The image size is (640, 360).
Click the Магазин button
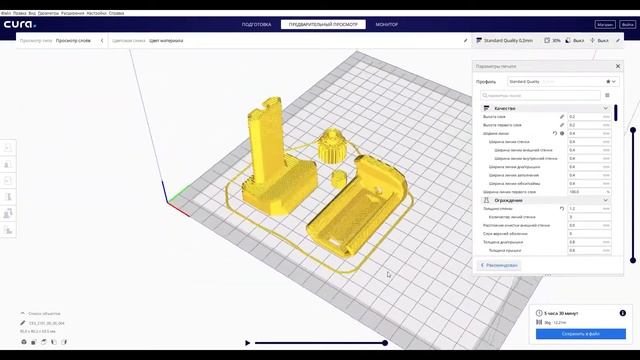point(605,24)
